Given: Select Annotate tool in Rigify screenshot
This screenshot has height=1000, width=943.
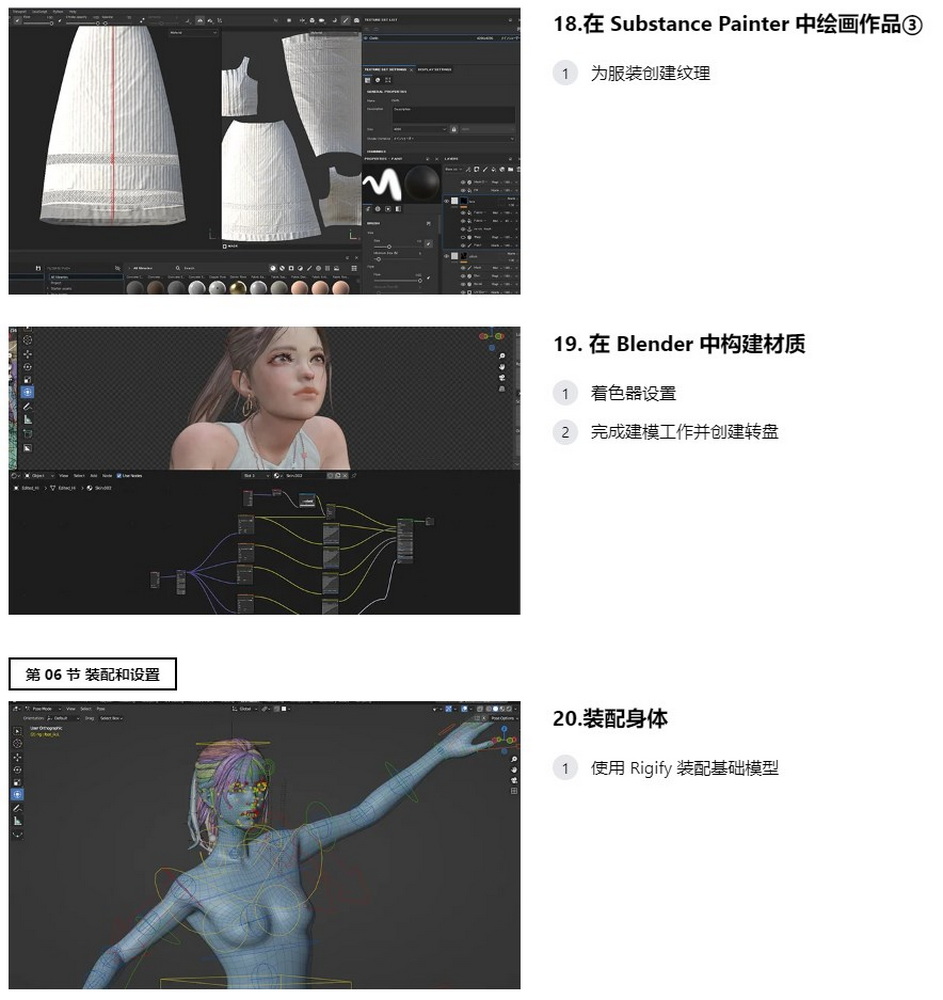Looking at the screenshot, I should pyautogui.click(x=17, y=808).
